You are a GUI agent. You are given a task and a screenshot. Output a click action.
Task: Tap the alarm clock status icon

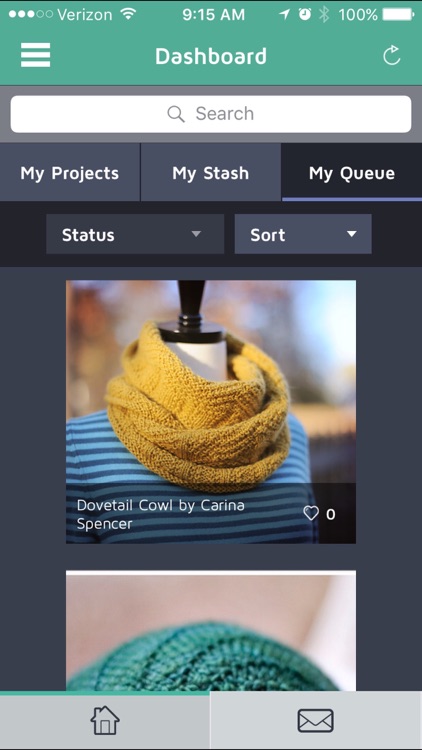pos(305,14)
